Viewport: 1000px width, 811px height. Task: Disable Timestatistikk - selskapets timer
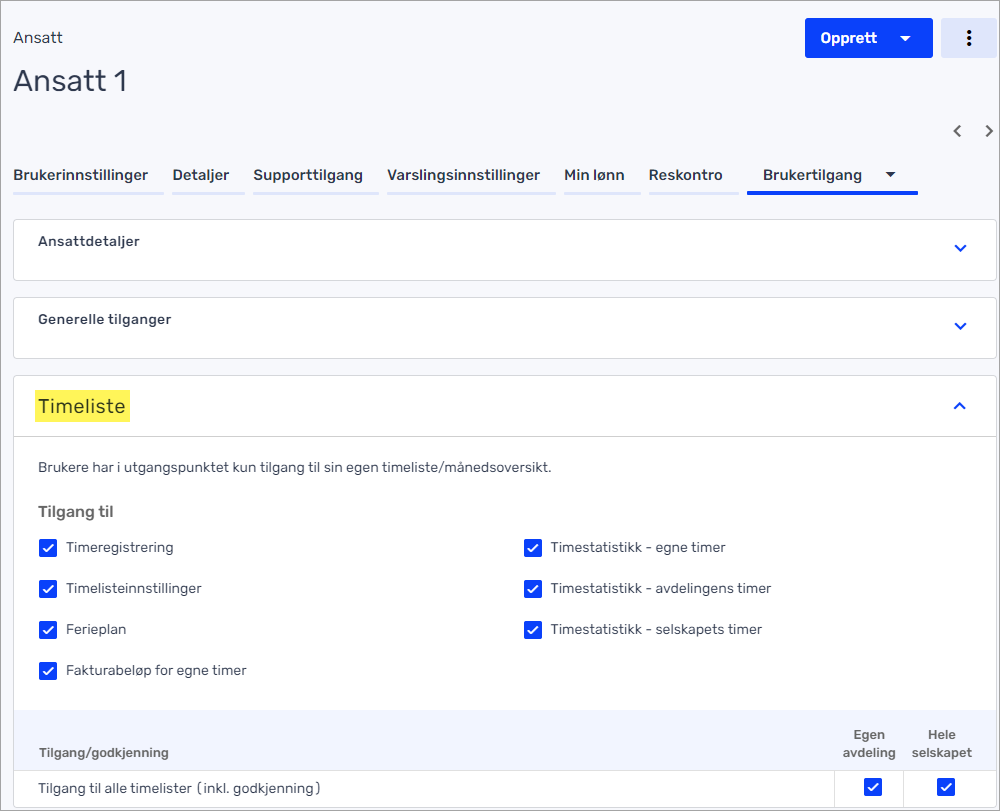533,630
